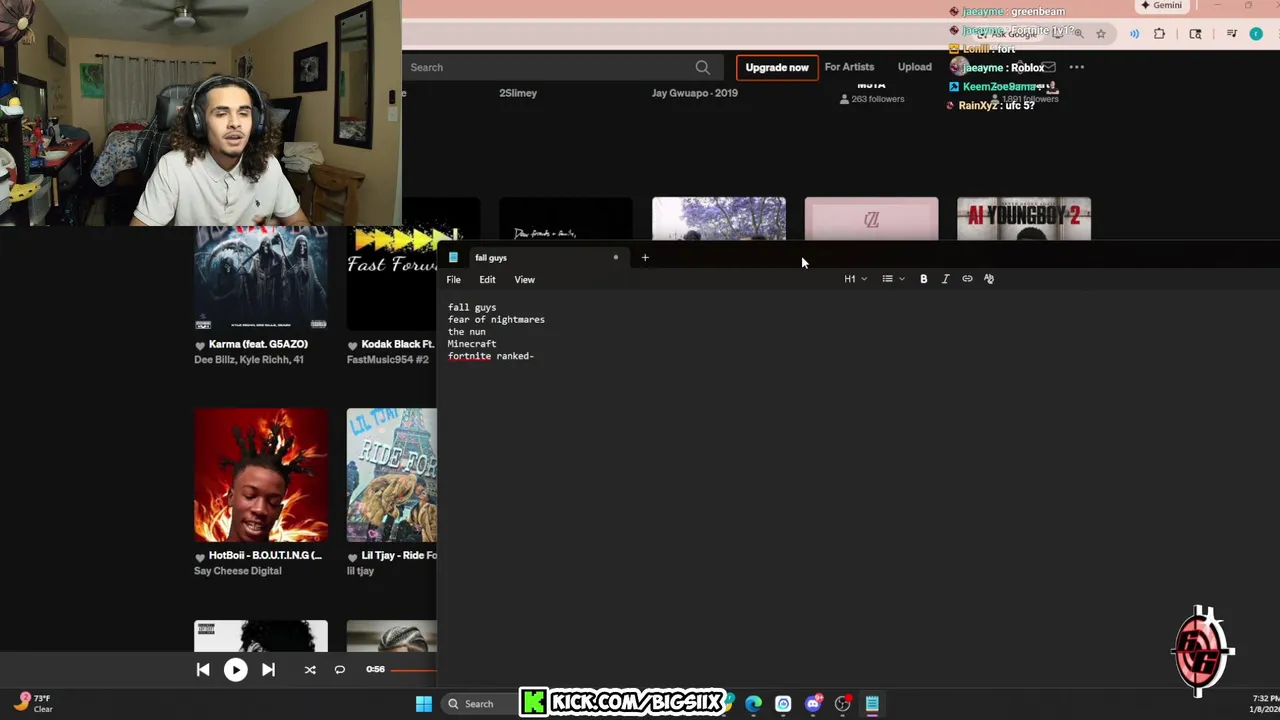Open the weather widget showing 73°F
The width and height of the screenshot is (1280, 720).
[x=34, y=704]
